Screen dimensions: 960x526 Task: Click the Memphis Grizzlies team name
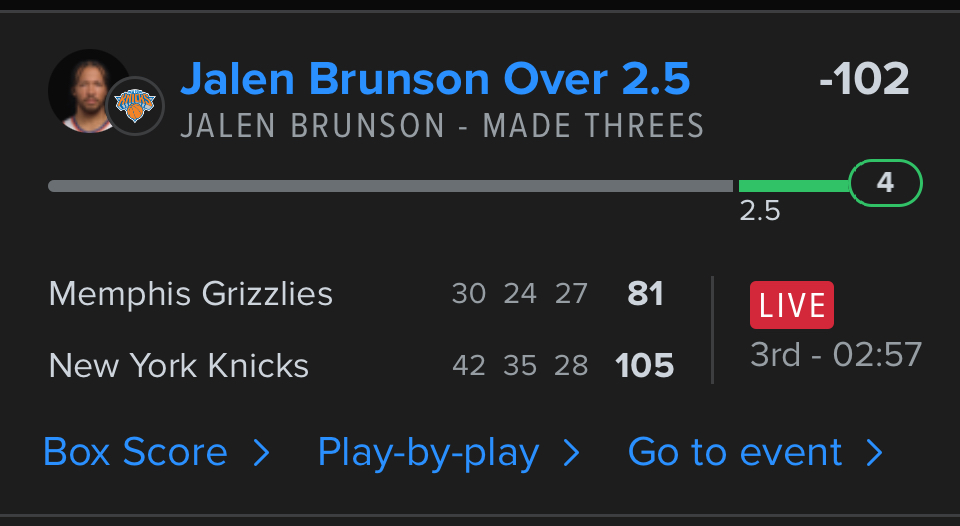pyautogui.click(x=191, y=294)
